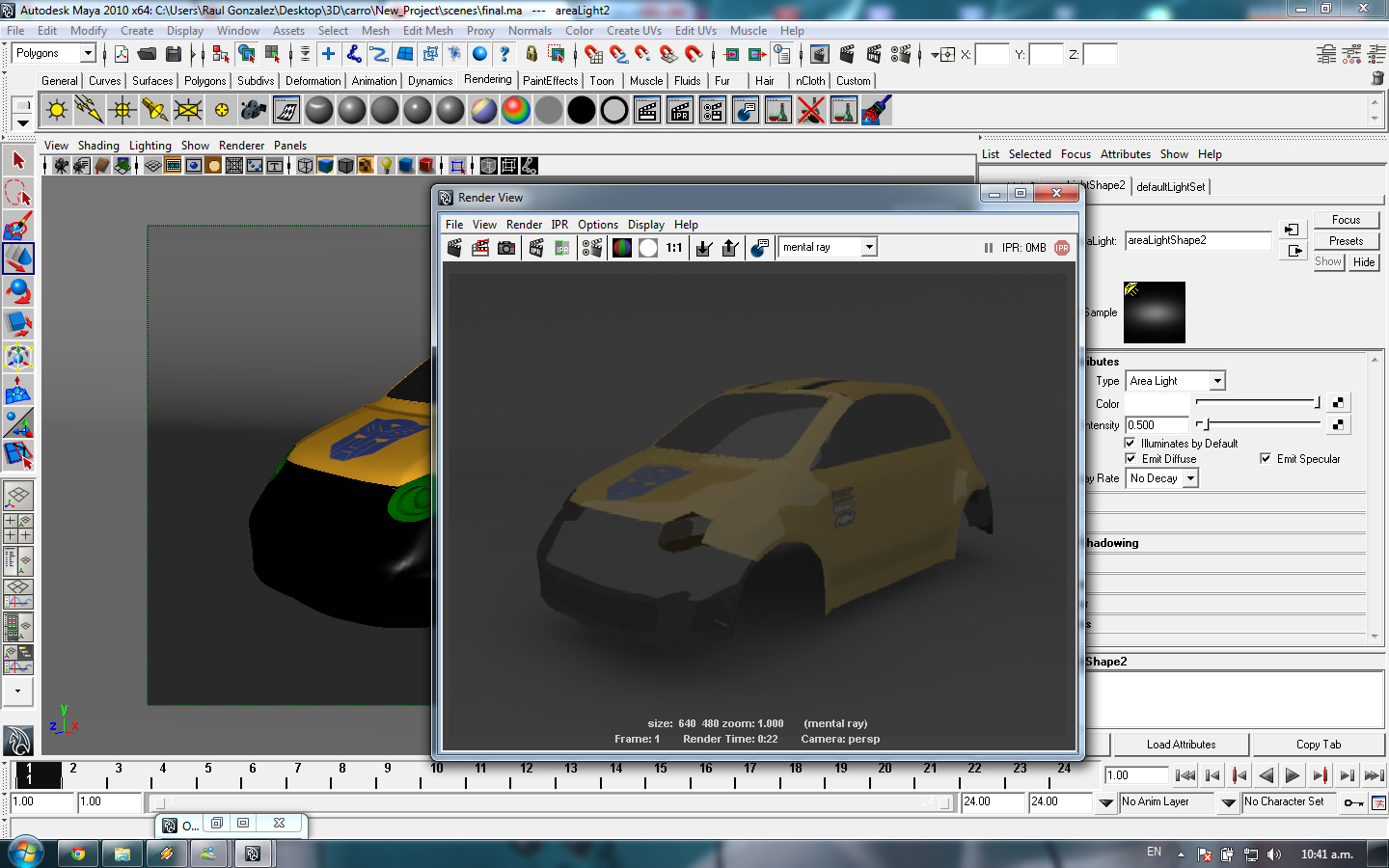Switch to the Dynamics shelf tab
Viewport: 1389px width, 868px height.
tap(429, 81)
